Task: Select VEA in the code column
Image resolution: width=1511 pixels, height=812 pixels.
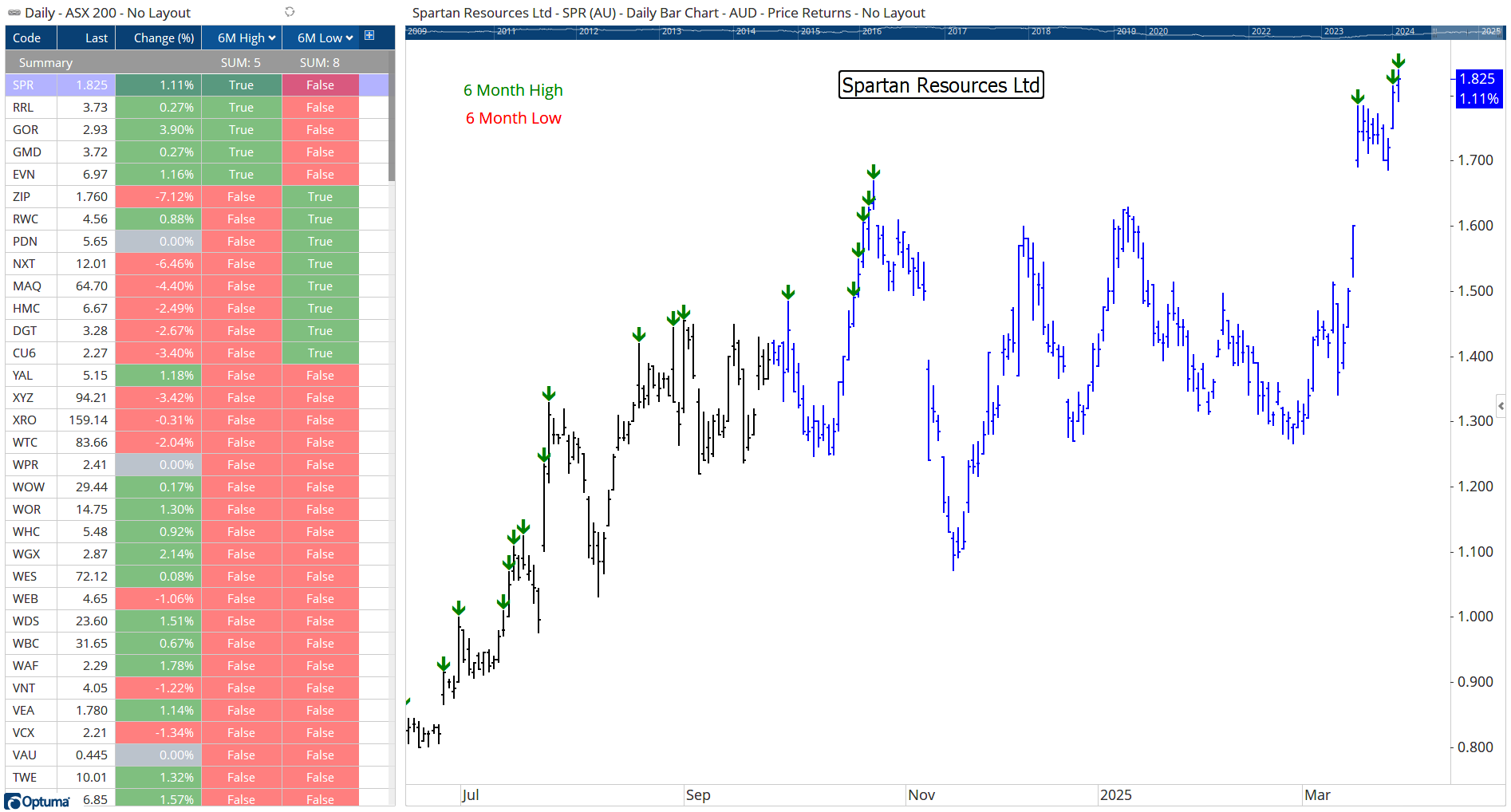Action: [x=31, y=711]
